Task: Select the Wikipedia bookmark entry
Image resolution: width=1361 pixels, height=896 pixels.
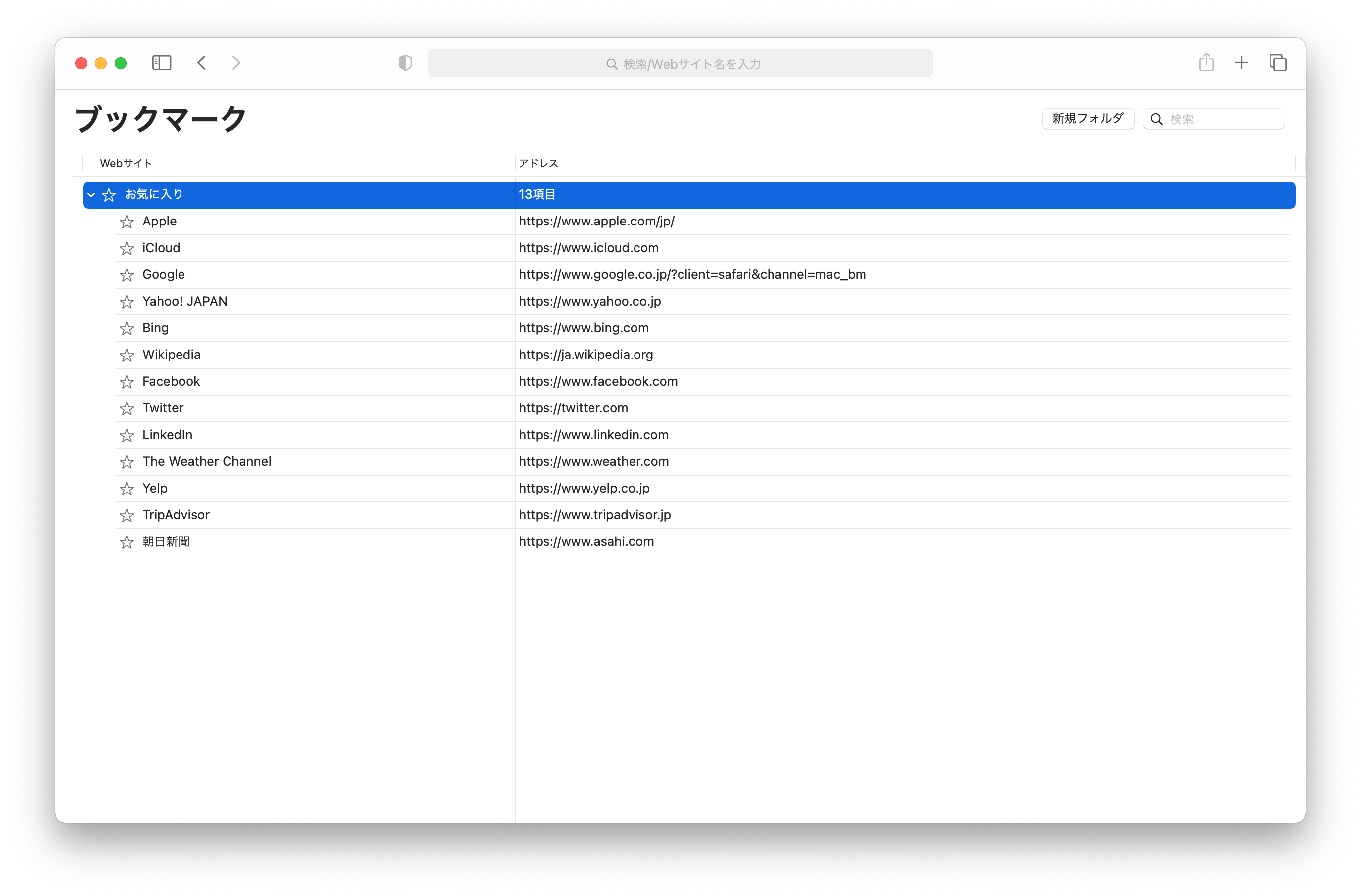Action: pyautogui.click(x=172, y=355)
